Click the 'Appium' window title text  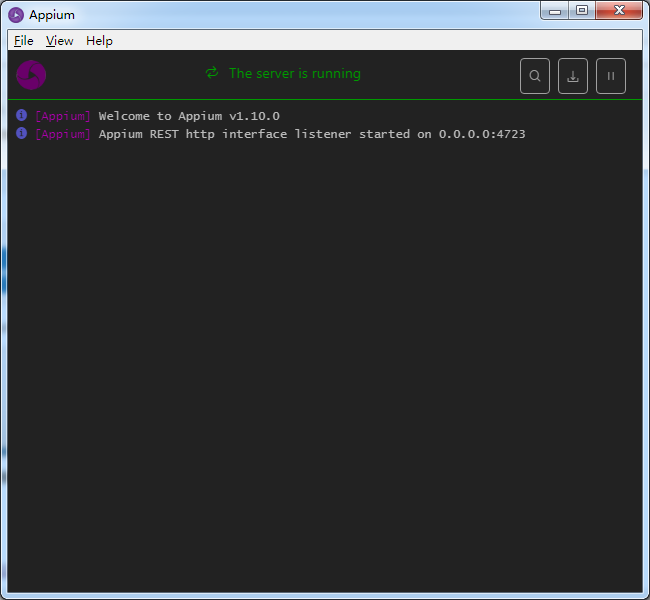pos(52,15)
